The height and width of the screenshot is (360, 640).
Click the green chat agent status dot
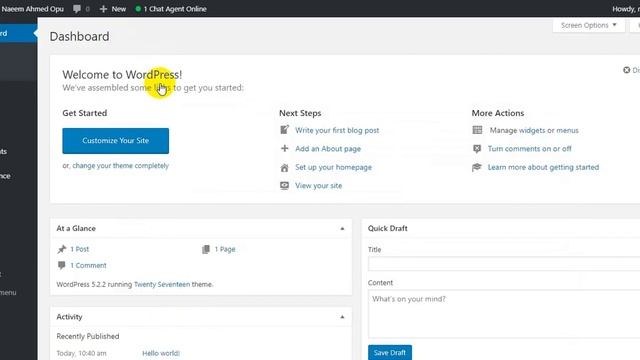pyautogui.click(x=138, y=9)
